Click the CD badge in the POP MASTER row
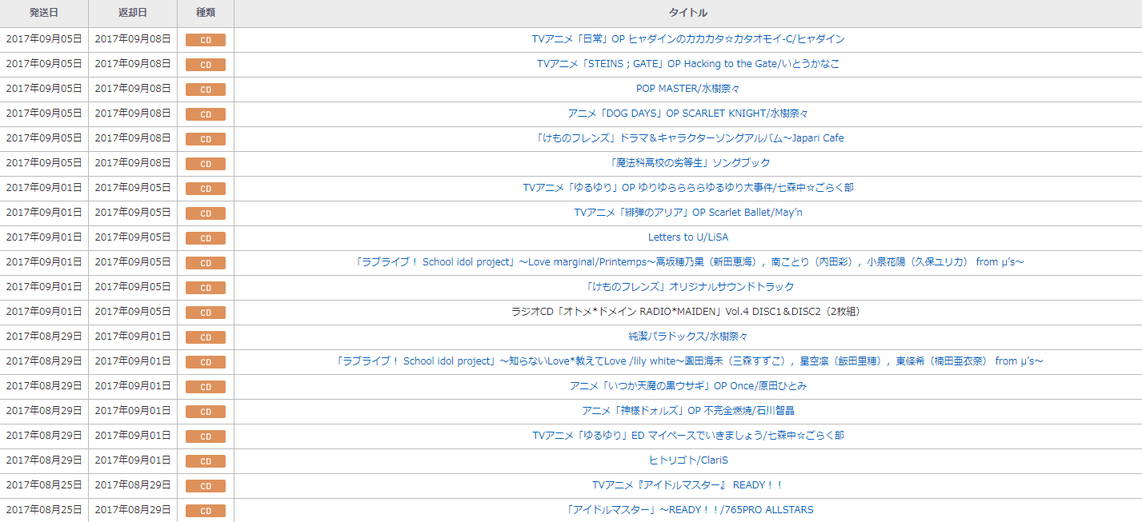Viewport: 1142px width, 522px height. [x=205, y=90]
